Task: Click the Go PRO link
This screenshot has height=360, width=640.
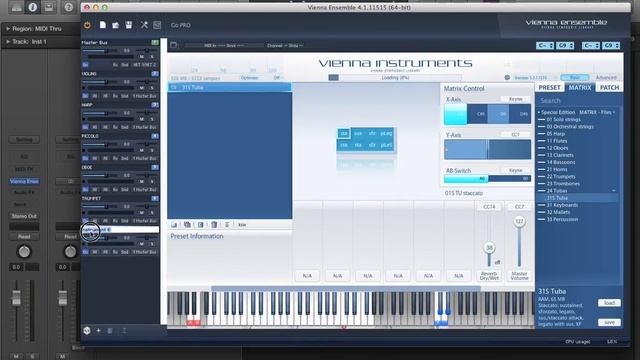Action: [180, 25]
